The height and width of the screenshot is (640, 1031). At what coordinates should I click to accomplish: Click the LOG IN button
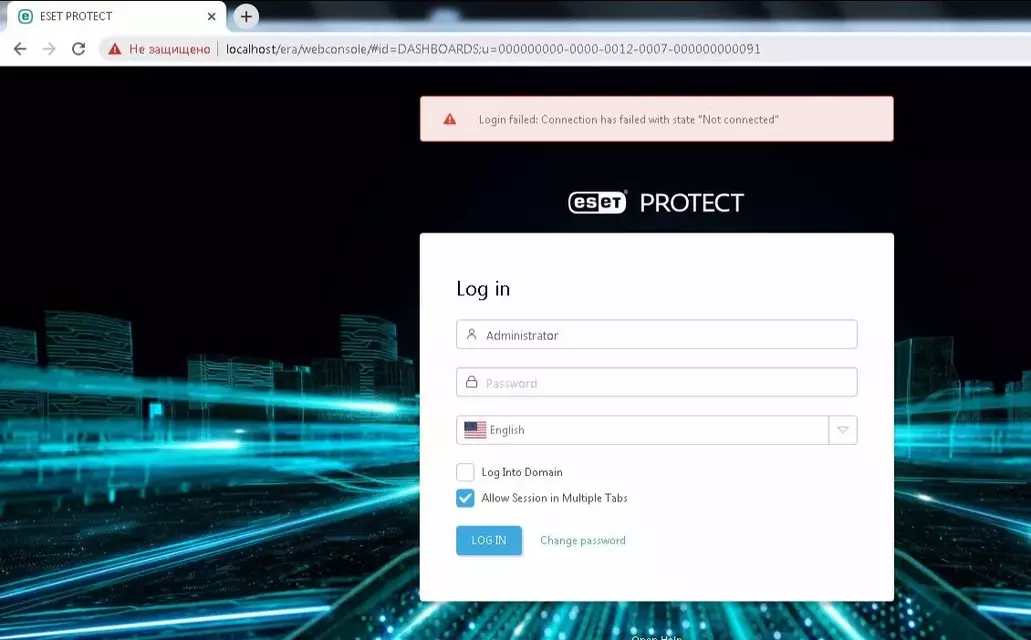pos(489,540)
